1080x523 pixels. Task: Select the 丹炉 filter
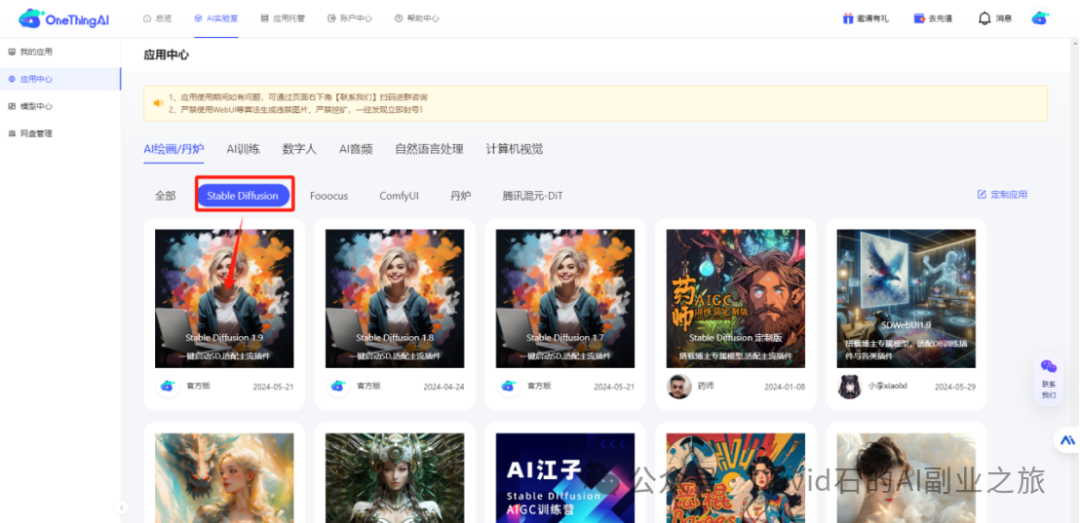click(460, 196)
